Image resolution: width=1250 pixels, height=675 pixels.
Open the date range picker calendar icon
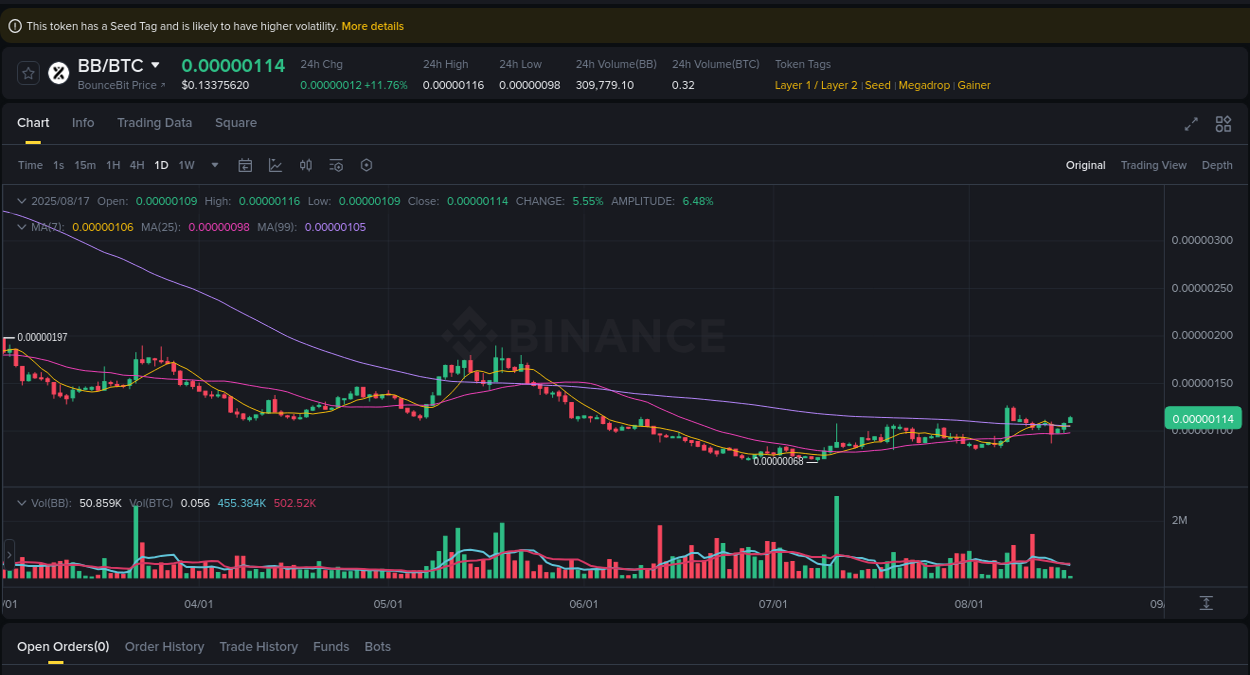[x=245, y=165]
